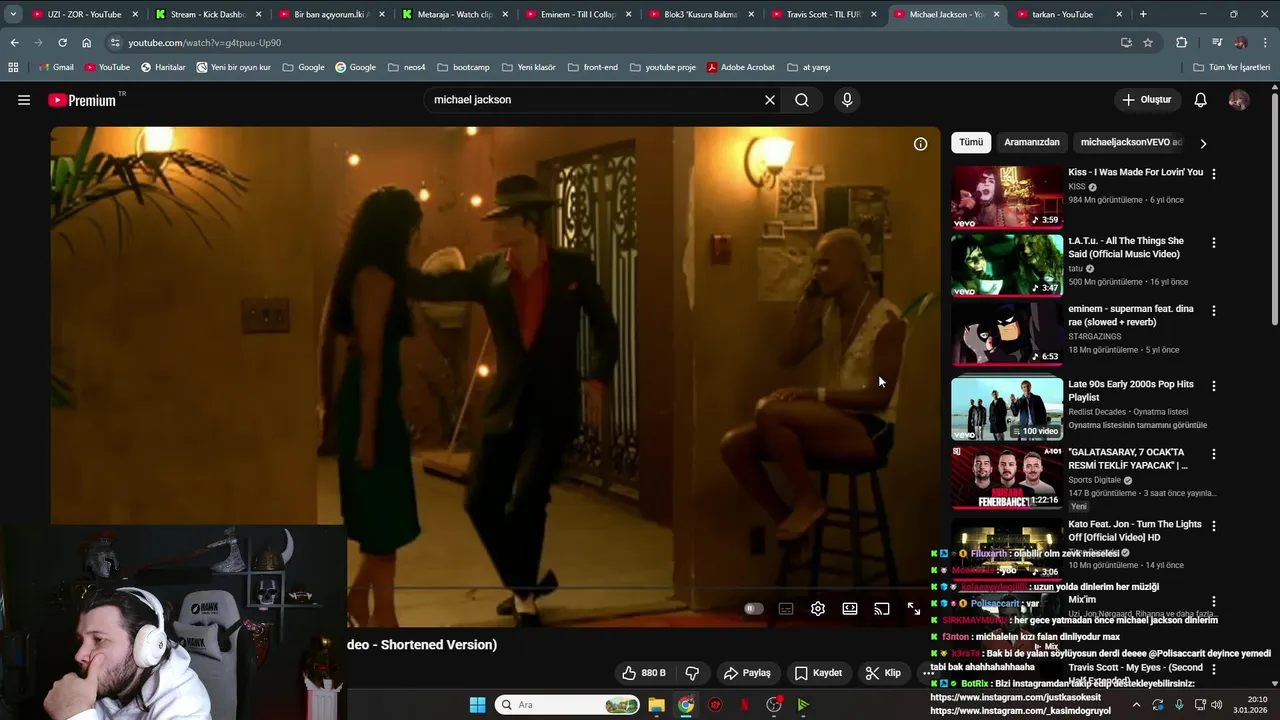Viewport: 1280px width, 720px height.
Task: Open the Adobe Acrobat bookmark
Action: pos(741,67)
